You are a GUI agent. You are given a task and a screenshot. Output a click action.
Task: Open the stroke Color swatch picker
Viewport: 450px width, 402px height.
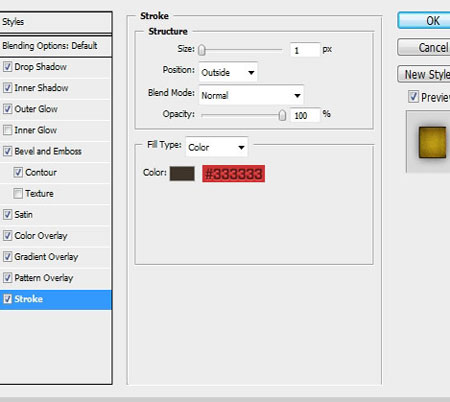click(182, 173)
